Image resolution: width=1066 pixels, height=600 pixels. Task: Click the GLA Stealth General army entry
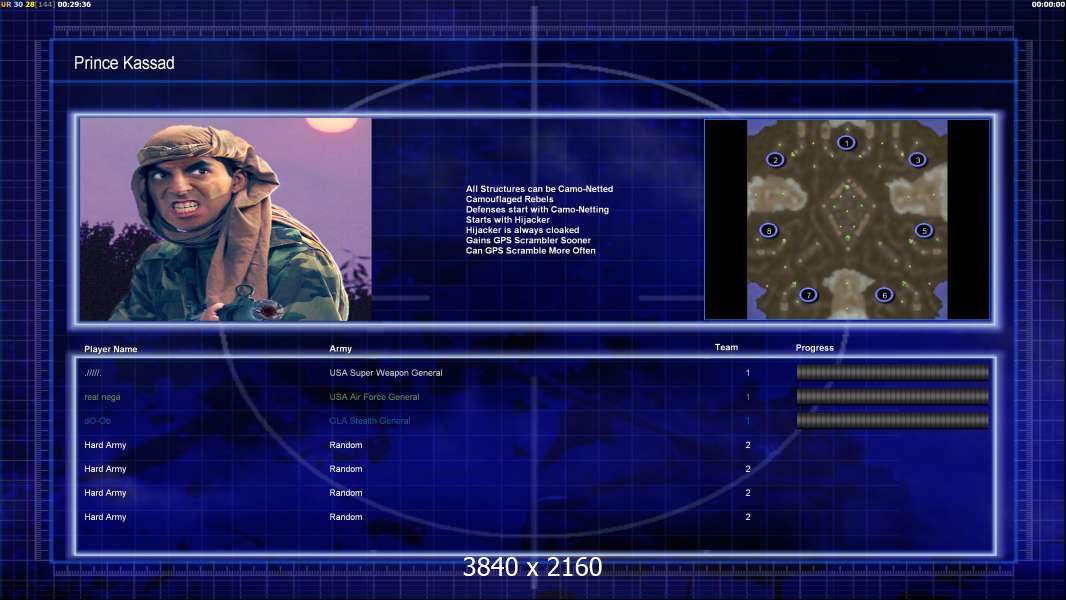370,421
